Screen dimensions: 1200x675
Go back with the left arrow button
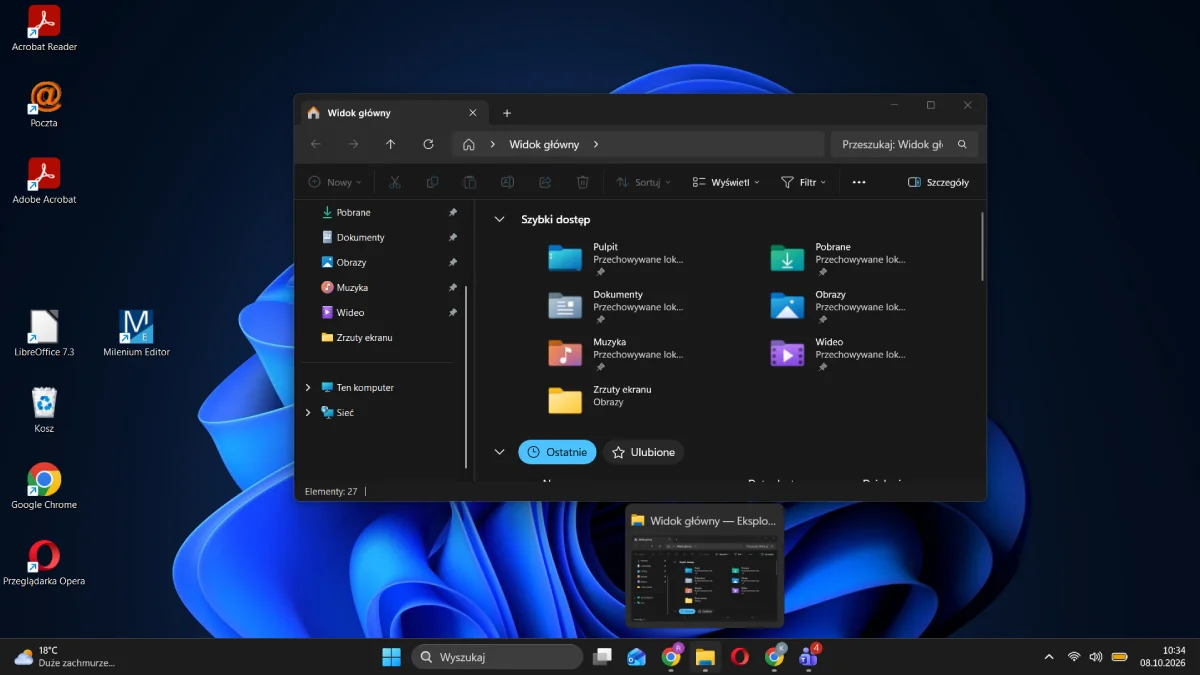coord(316,144)
